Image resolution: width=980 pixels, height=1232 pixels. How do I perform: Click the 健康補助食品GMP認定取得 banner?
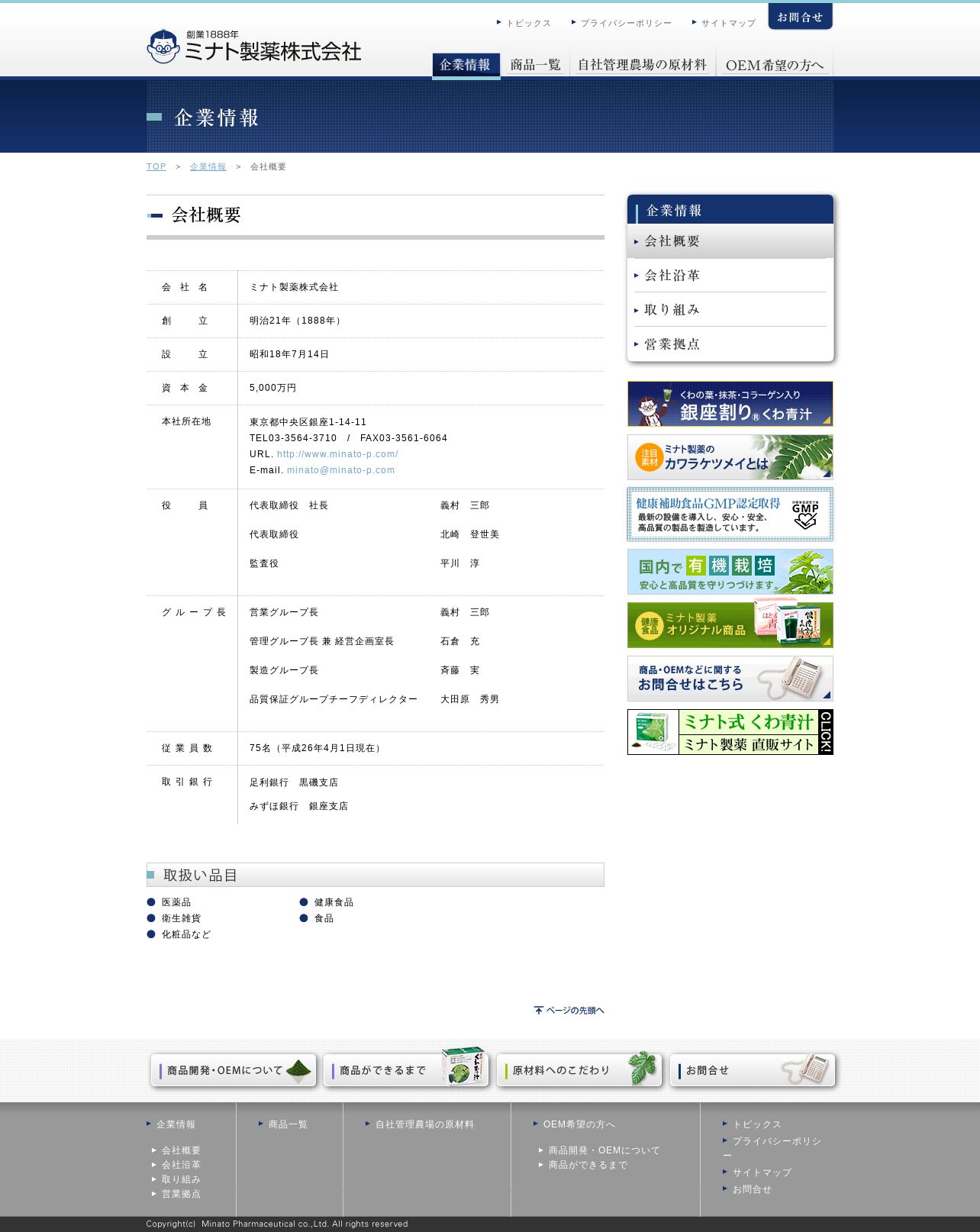(730, 514)
